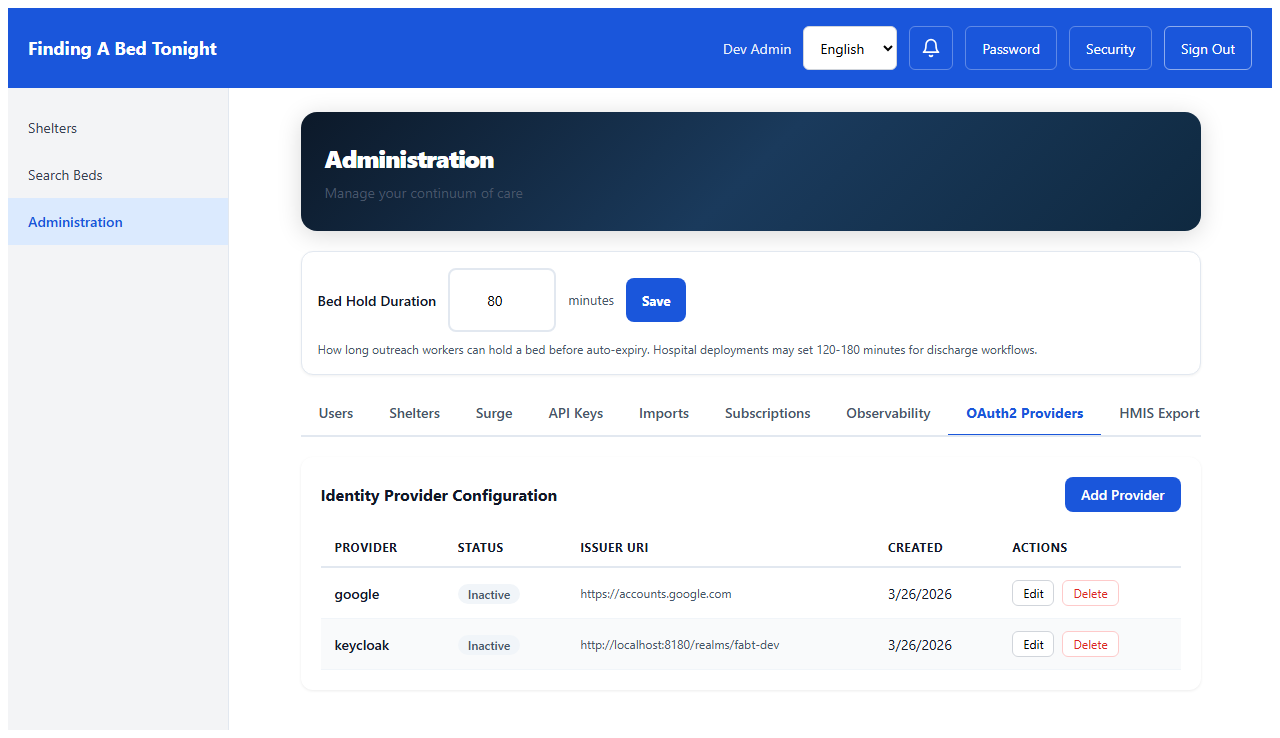The image size is (1280, 738).
Task: Click the Add Provider button
Action: [x=1122, y=494]
